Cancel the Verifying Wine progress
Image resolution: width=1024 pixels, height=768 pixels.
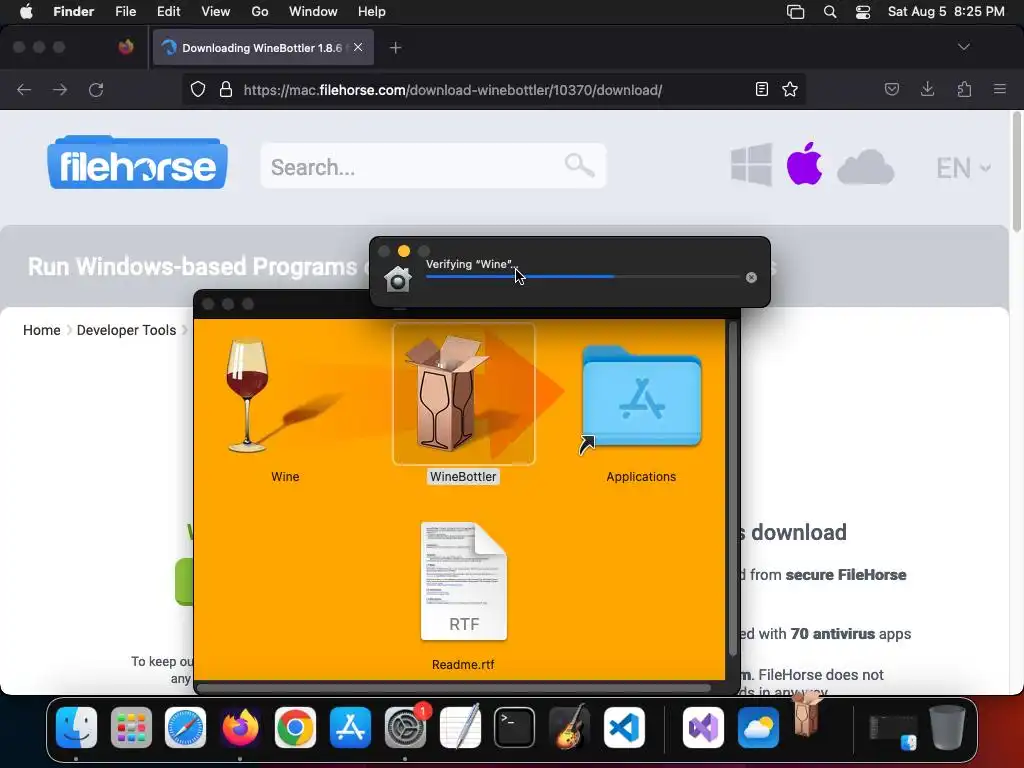752,278
